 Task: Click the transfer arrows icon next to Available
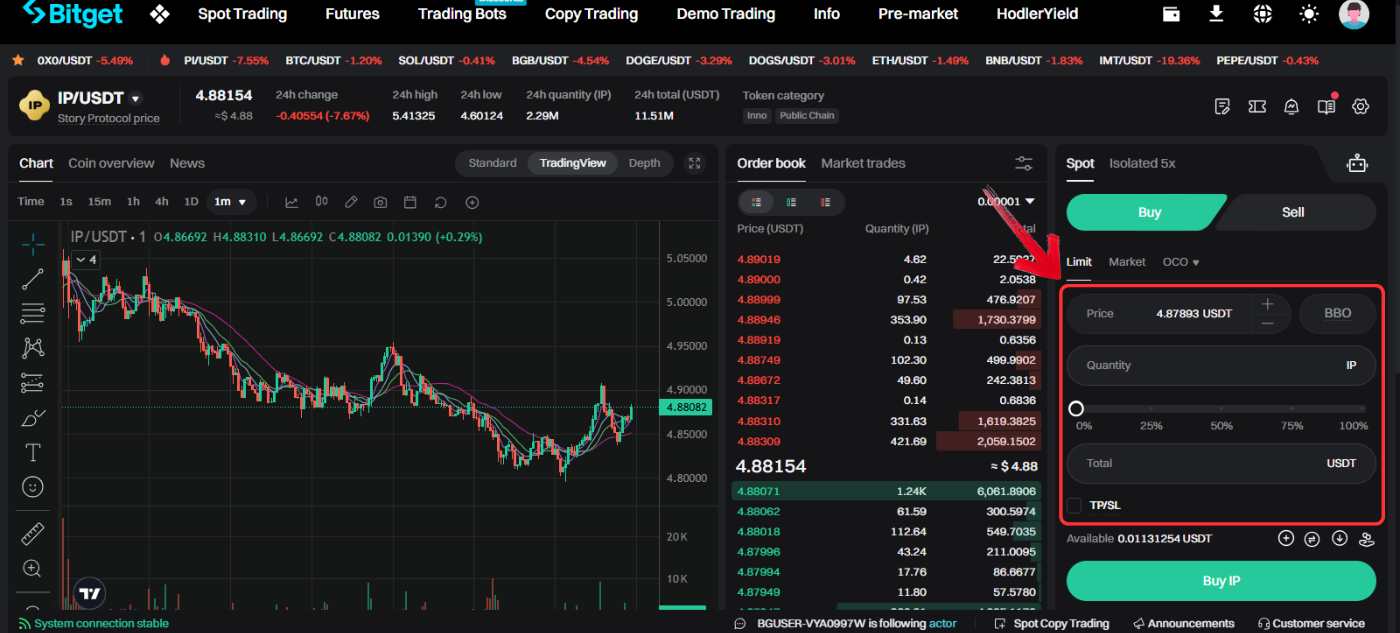point(1313,538)
